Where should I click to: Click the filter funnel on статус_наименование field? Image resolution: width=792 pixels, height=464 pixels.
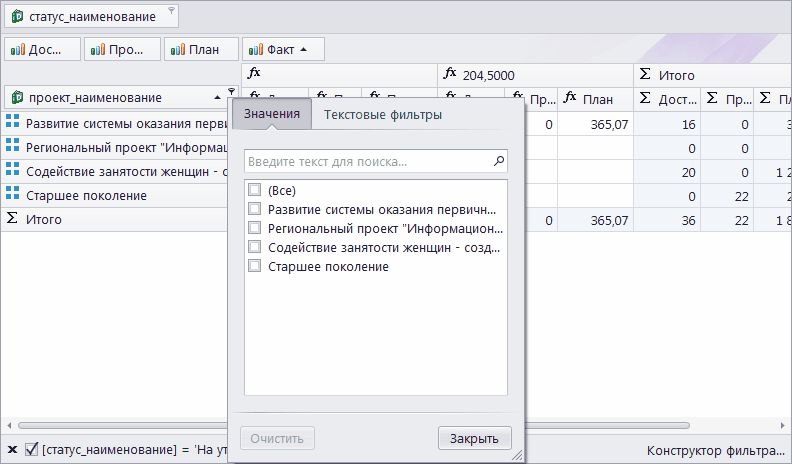pyautogui.click(x=172, y=11)
